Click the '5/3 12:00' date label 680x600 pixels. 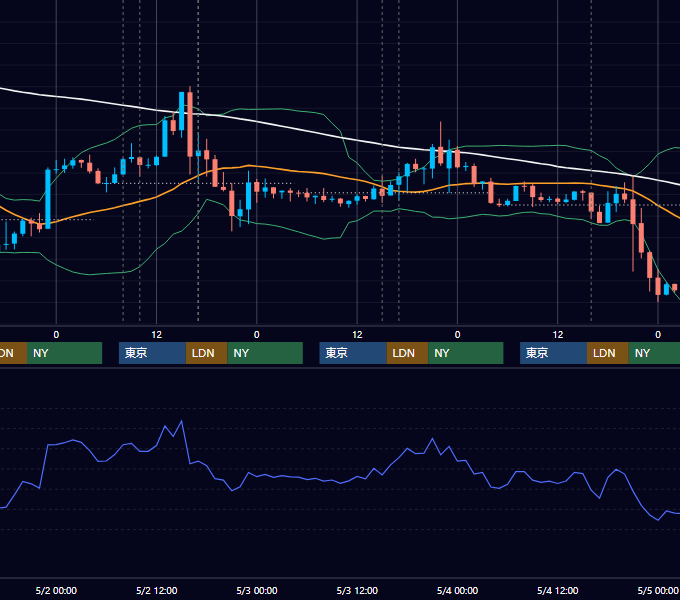click(357, 590)
